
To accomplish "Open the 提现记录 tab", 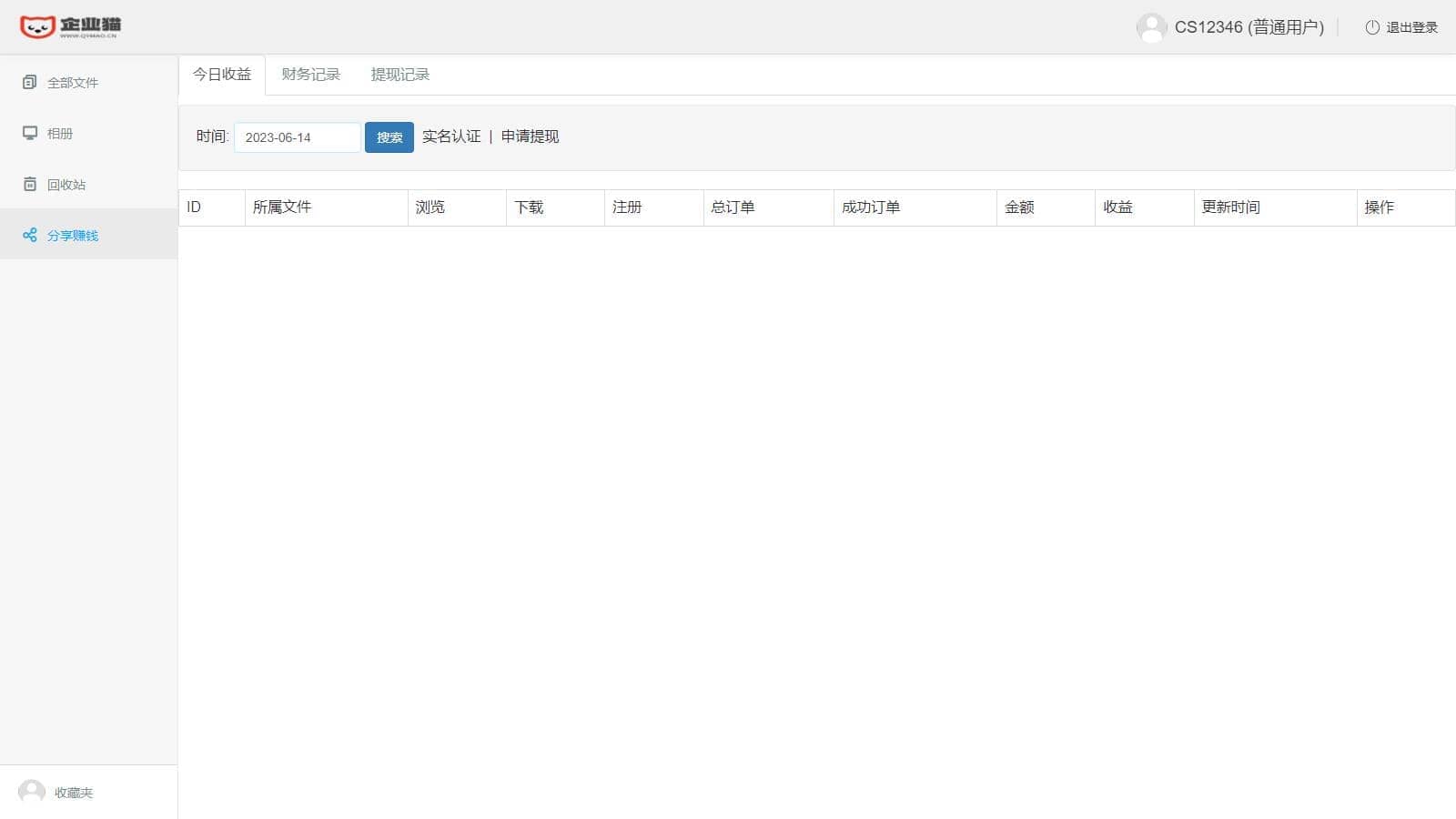I will point(399,75).
